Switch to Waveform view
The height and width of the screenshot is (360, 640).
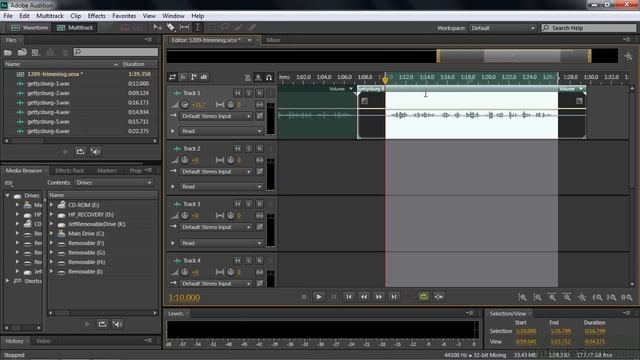point(29,28)
